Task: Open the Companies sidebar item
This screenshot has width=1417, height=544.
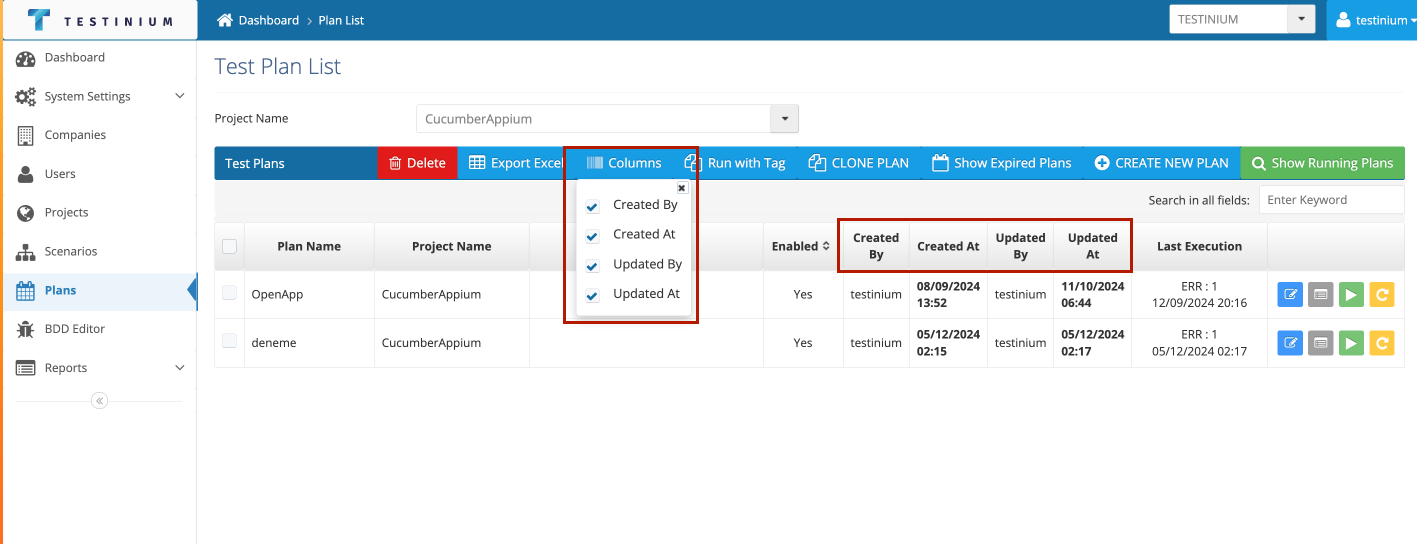Action: click(x=99, y=135)
